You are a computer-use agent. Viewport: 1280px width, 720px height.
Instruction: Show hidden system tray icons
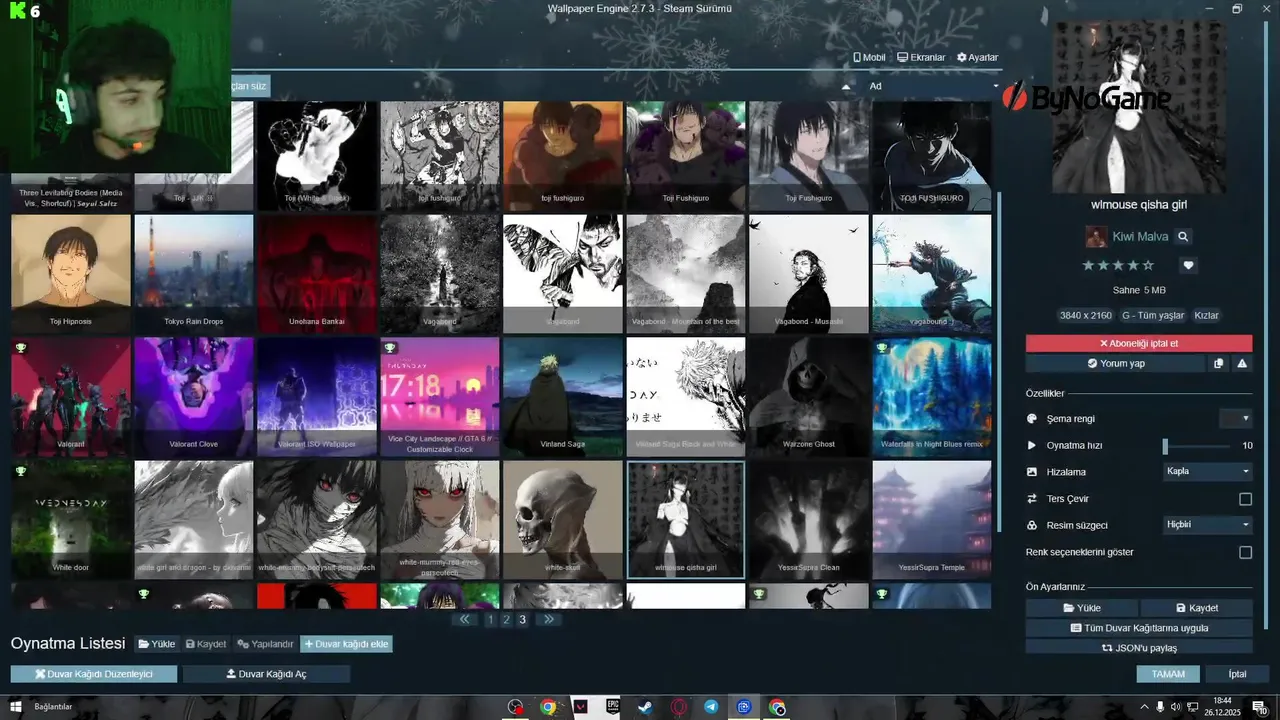pyautogui.click(x=1144, y=707)
